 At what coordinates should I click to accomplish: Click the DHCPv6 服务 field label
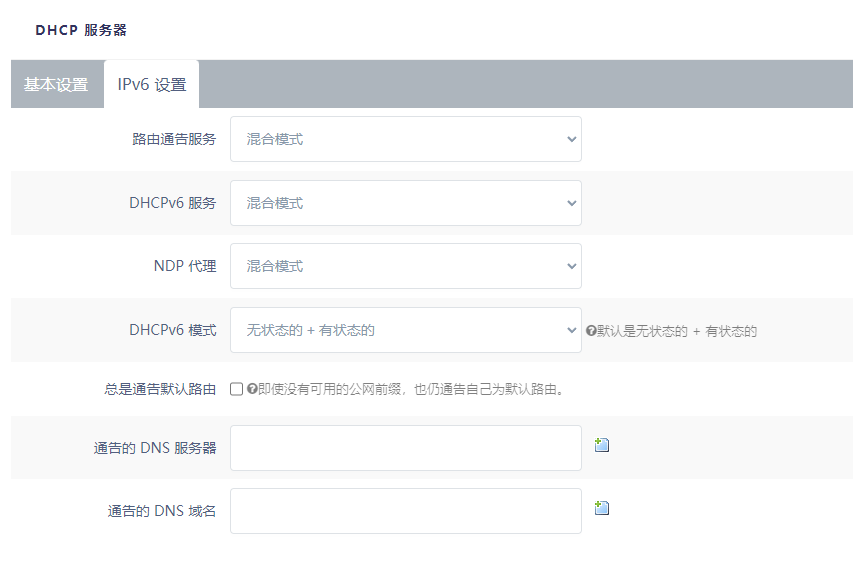[x=172, y=203]
